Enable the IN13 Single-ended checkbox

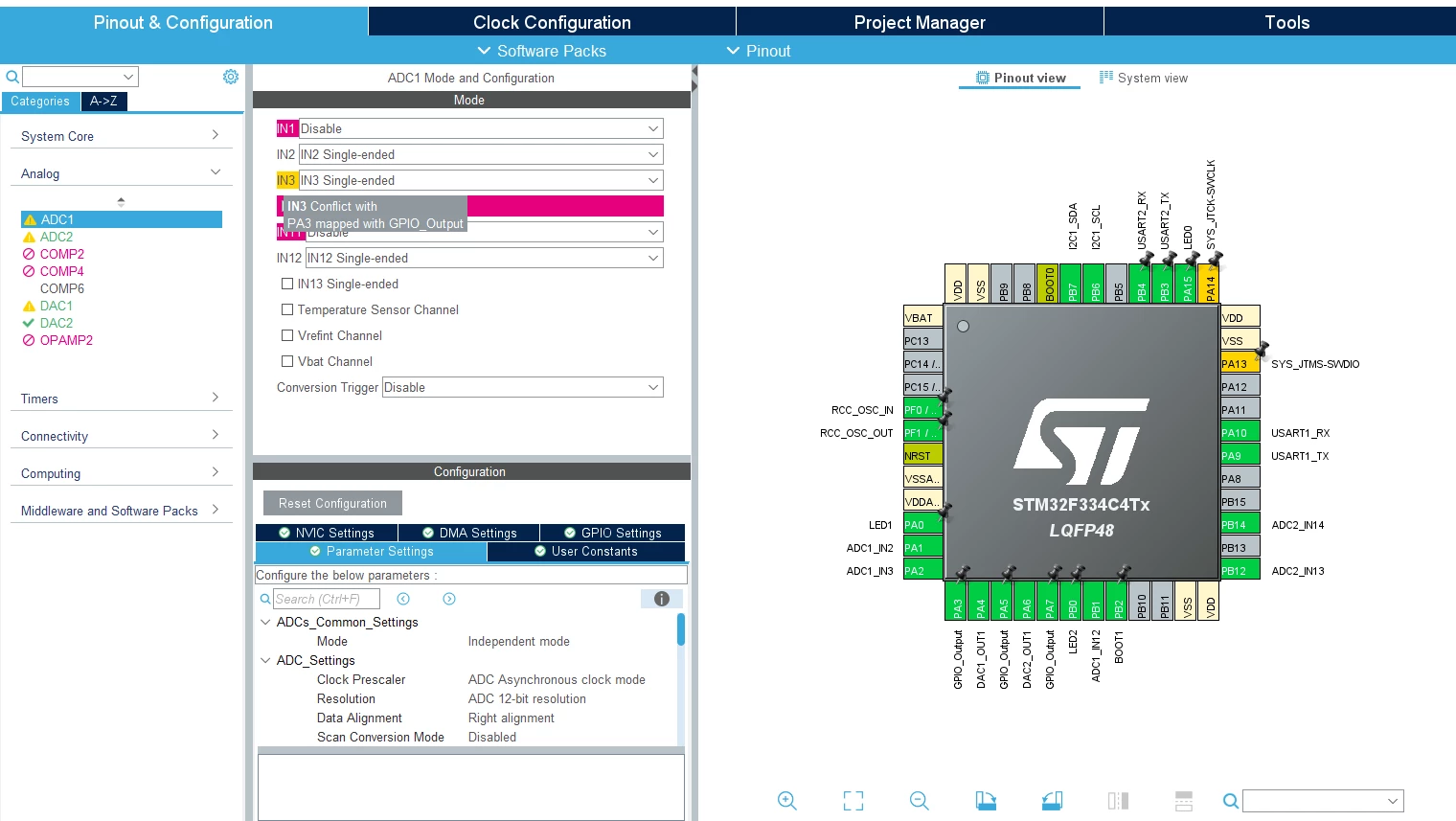(x=287, y=284)
